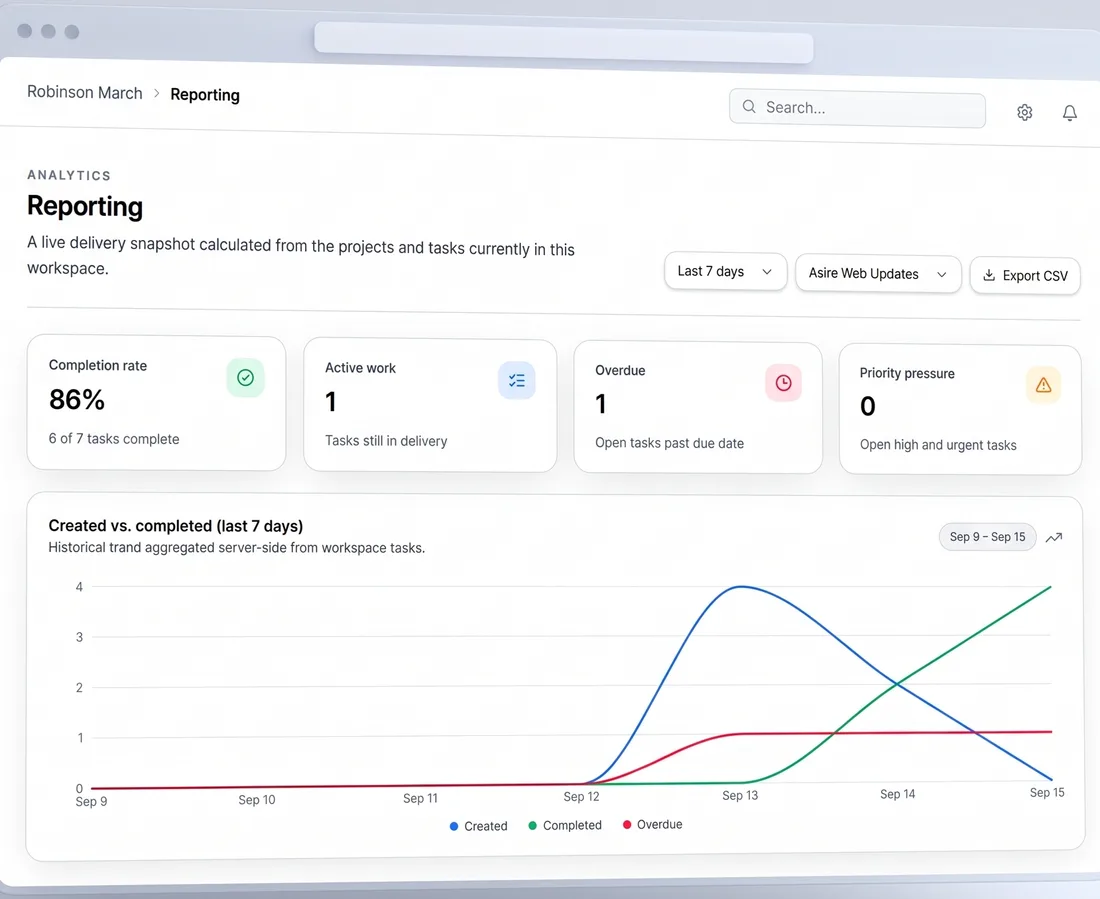Click the Sep 15 axis label
This screenshot has width=1100, height=899.
point(1047,792)
